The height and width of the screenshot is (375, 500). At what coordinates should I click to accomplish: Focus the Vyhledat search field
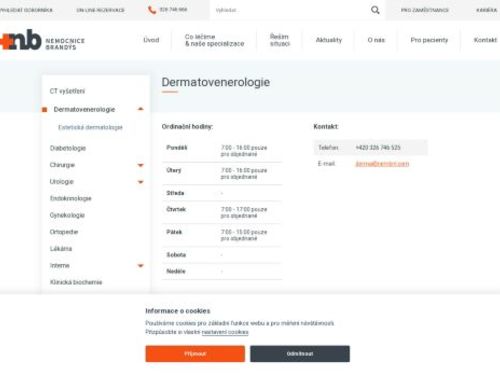pyautogui.click(x=290, y=10)
